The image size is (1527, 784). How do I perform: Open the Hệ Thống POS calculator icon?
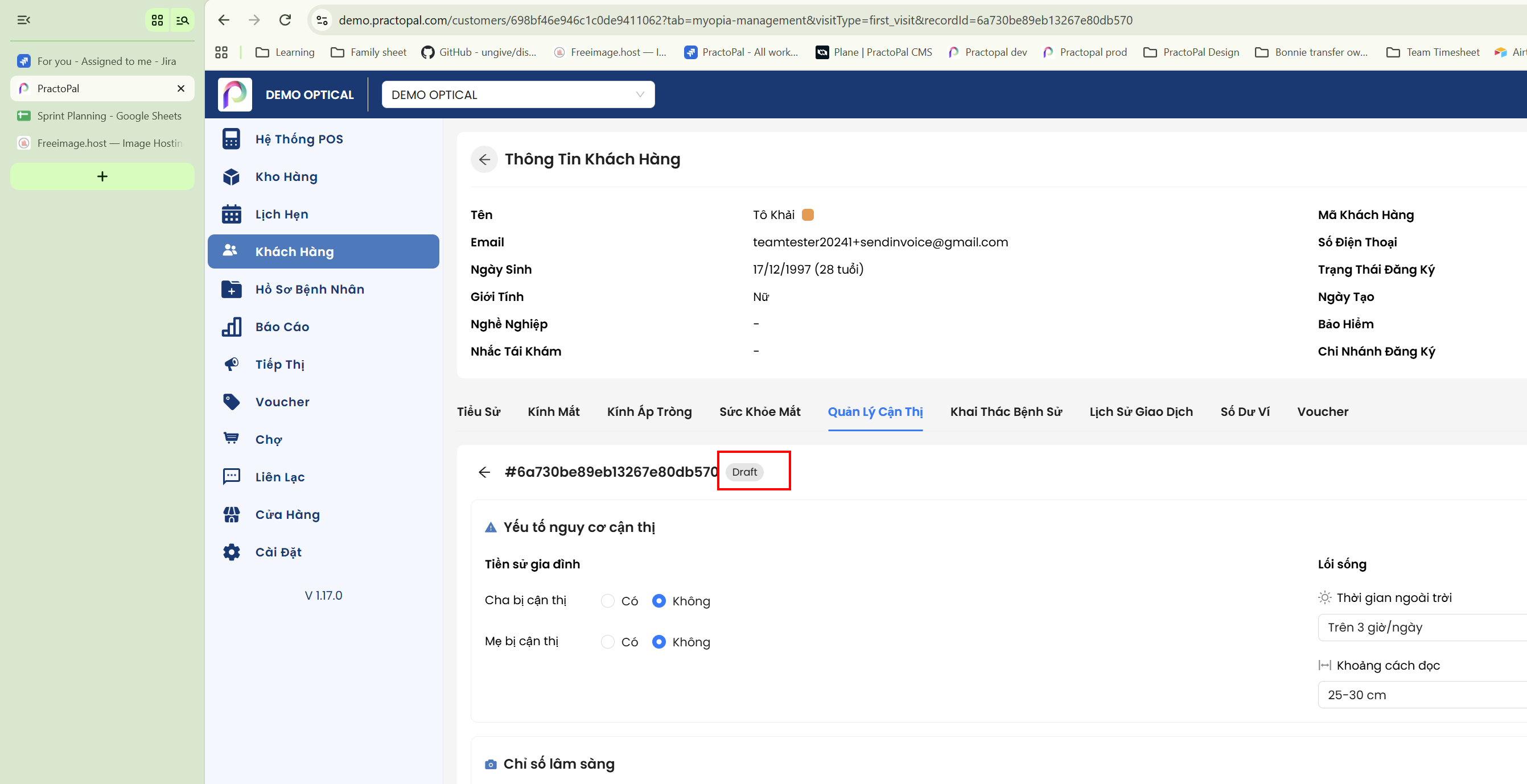[x=231, y=139]
